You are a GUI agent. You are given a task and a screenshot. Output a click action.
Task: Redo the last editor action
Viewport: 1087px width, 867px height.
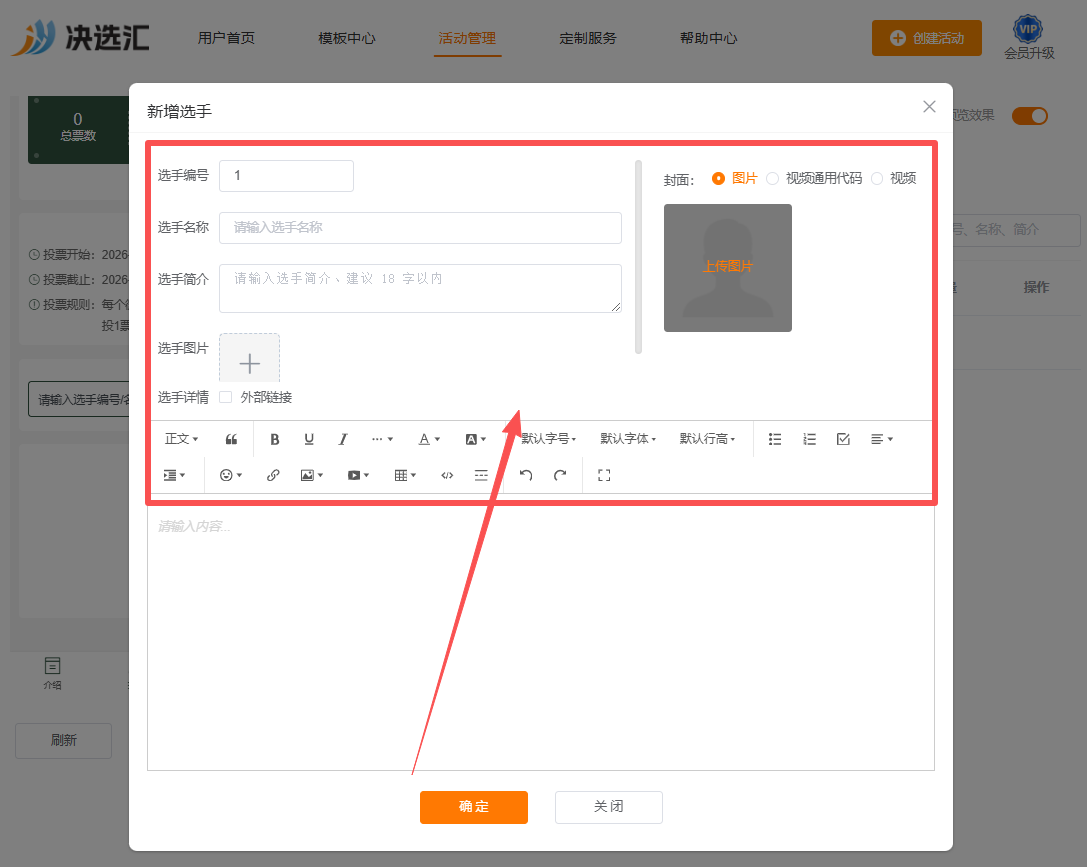560,475
